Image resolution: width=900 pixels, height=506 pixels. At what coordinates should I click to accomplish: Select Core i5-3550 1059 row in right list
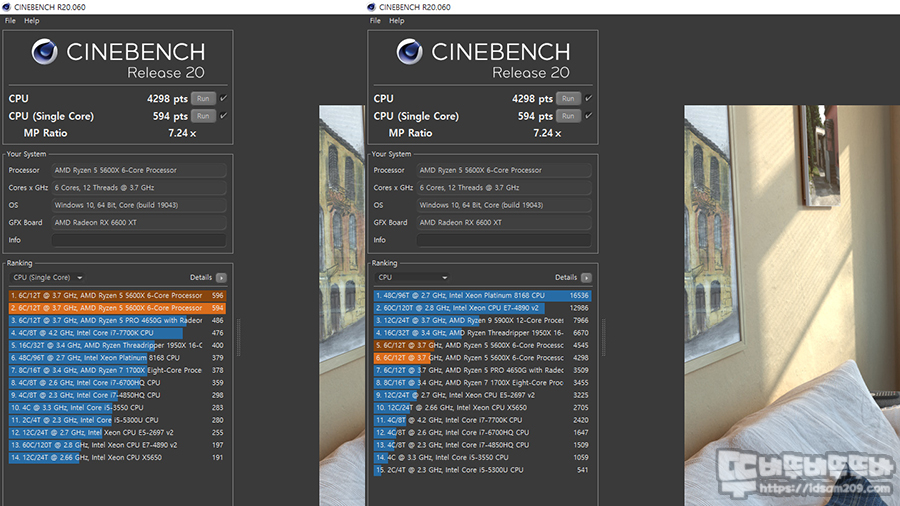point(482,458)
